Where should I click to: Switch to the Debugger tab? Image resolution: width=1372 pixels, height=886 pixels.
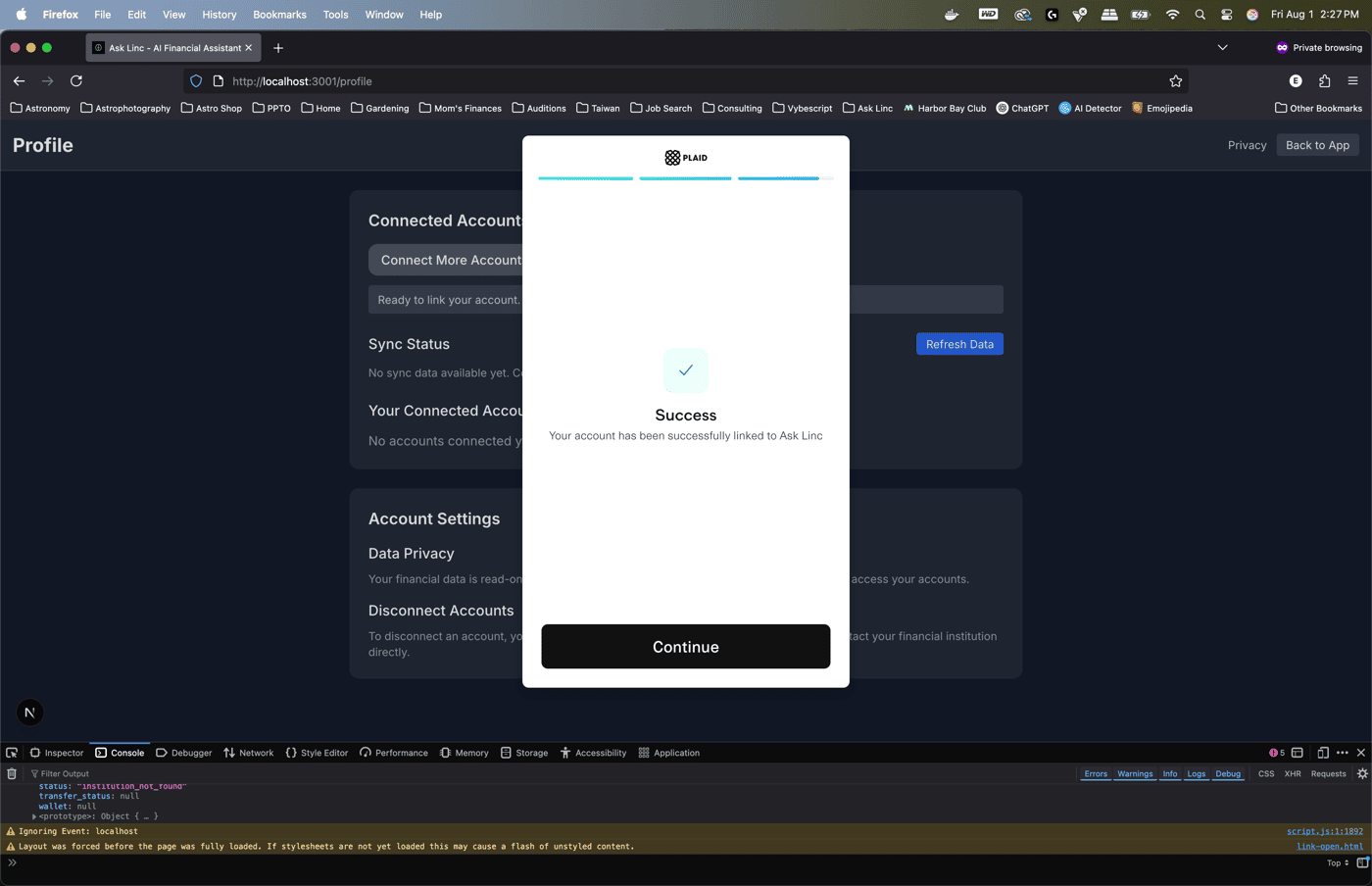coord(184,753)
